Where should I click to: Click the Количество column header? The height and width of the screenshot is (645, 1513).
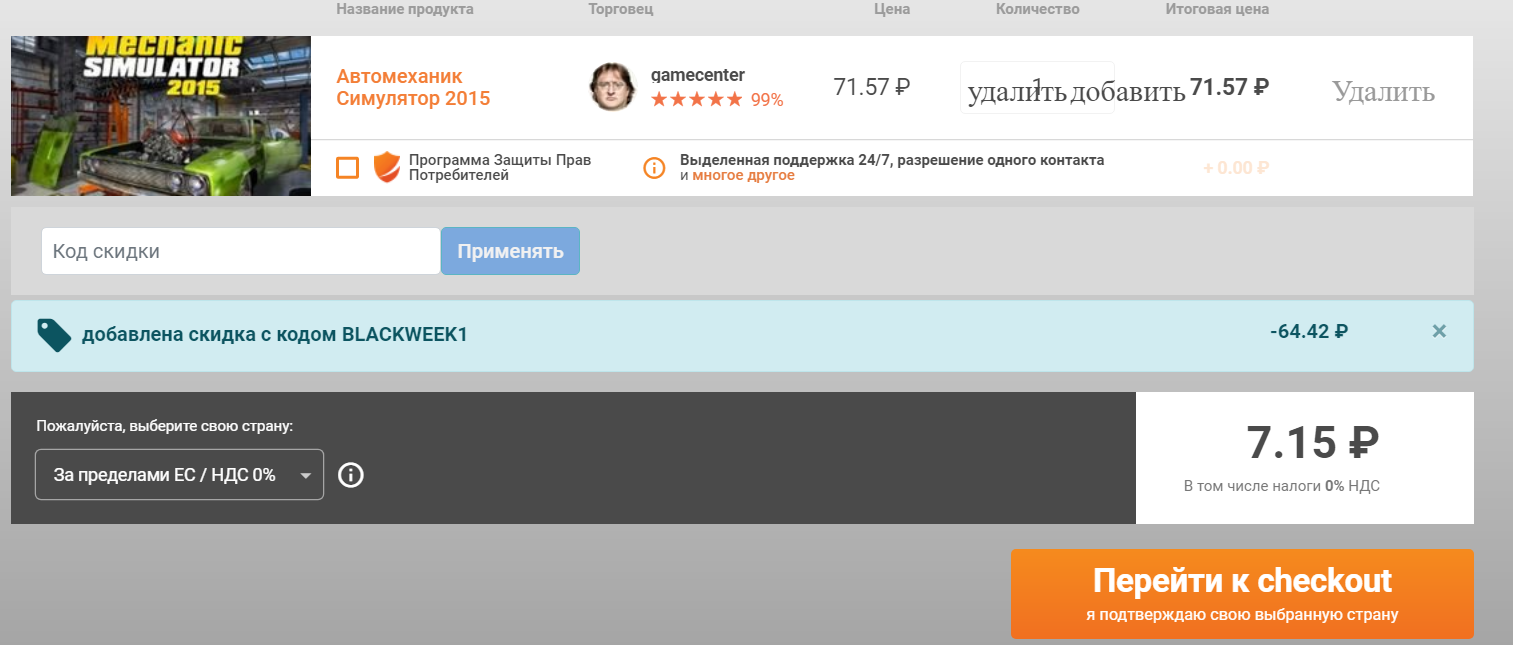pos(1038,9)
